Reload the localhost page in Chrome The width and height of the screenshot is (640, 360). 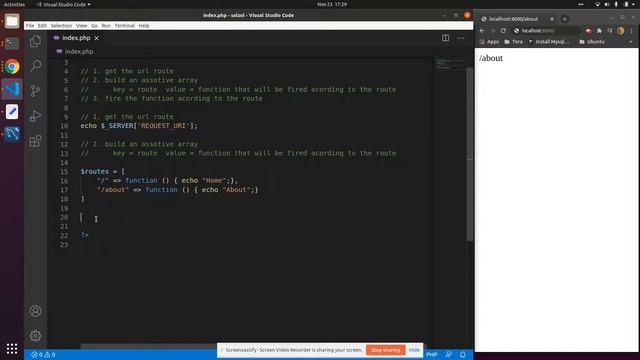point(503,31)
